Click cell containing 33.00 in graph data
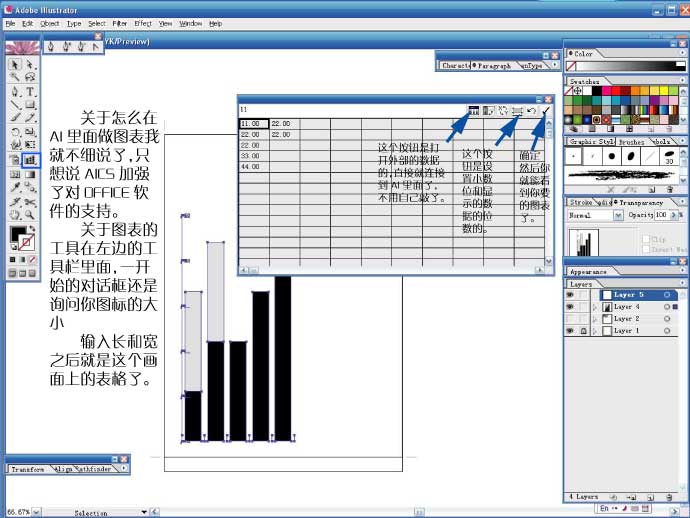This screenshot has height=518, width=690. (x=254, y=156)
